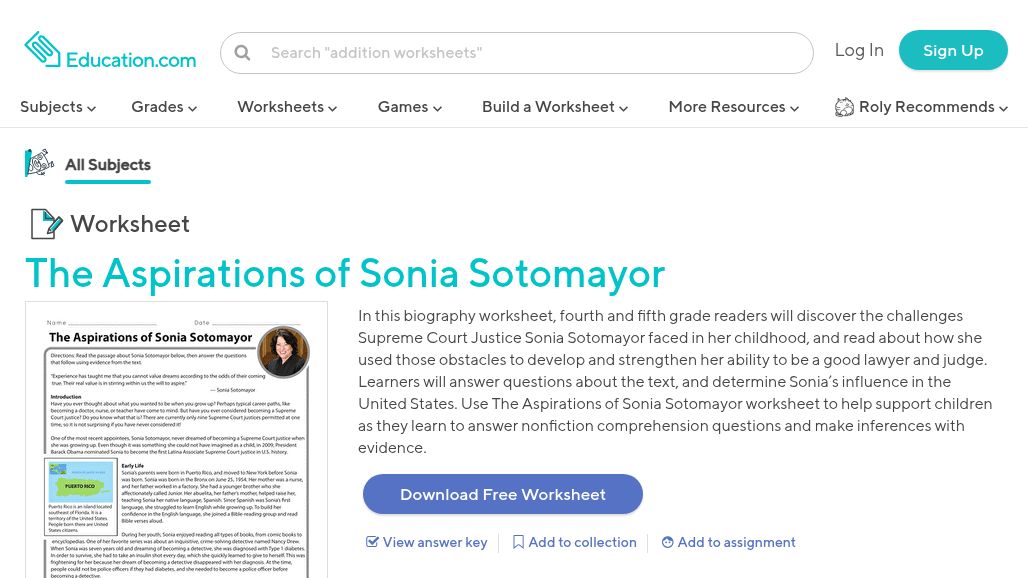Open the Build a Worksheet menu

555,107
